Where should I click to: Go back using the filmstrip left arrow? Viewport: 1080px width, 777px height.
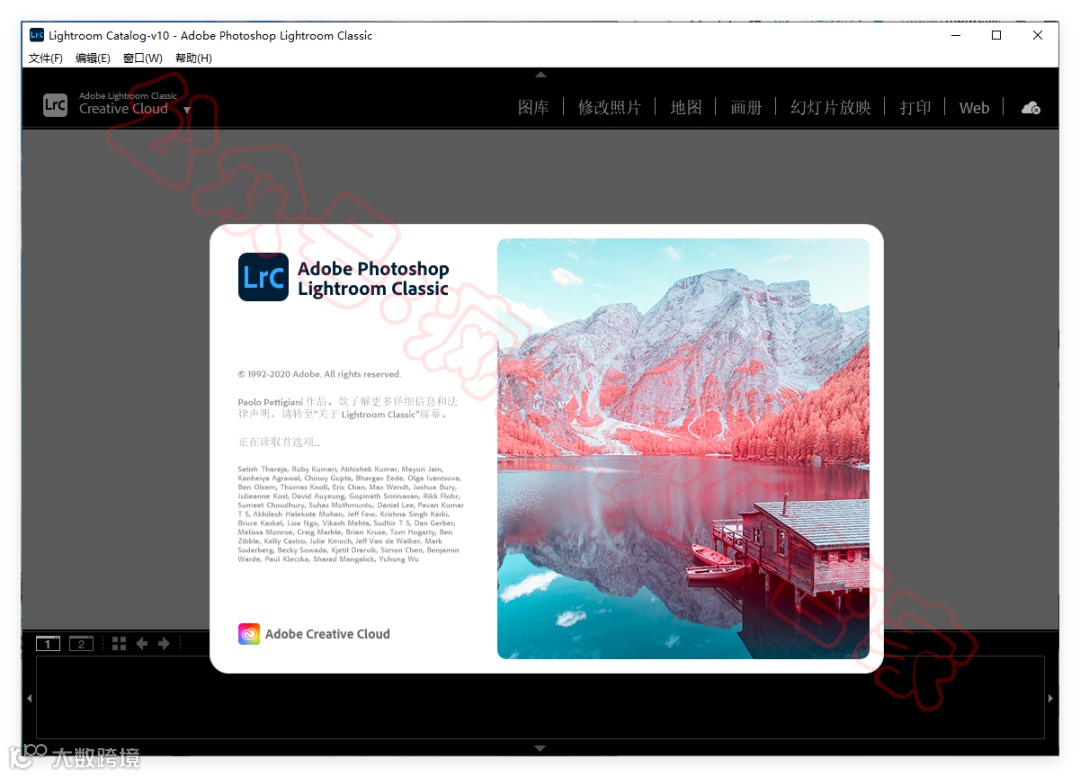(142, 643)
